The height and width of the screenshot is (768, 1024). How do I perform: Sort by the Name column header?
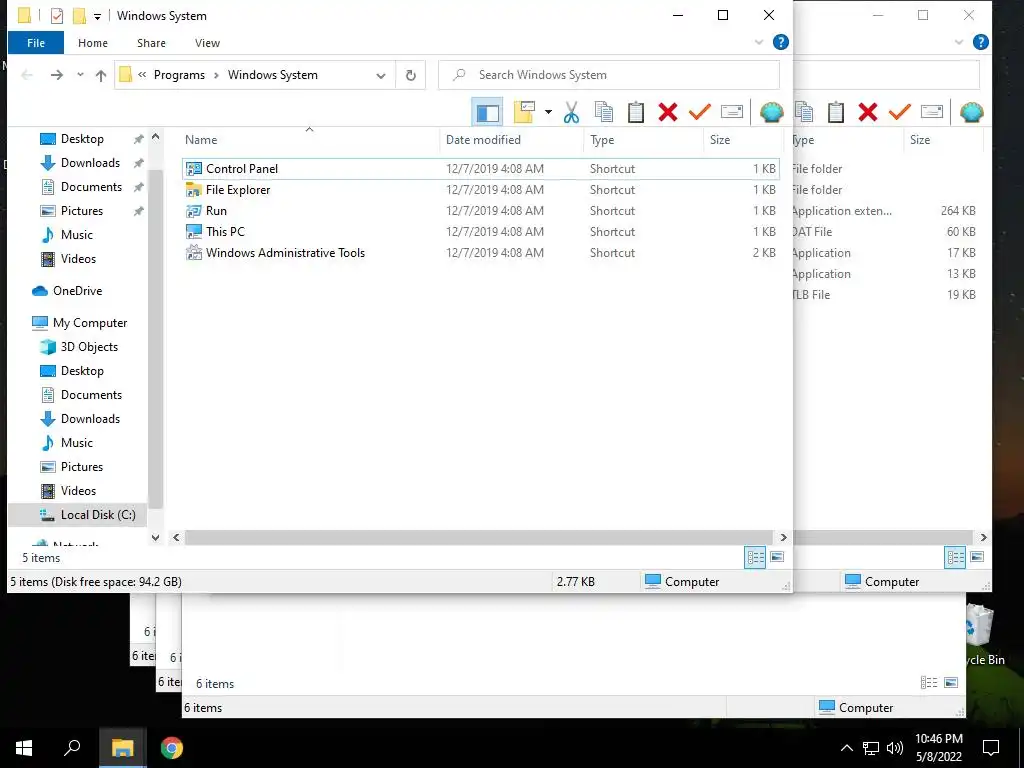click(310, 140)
